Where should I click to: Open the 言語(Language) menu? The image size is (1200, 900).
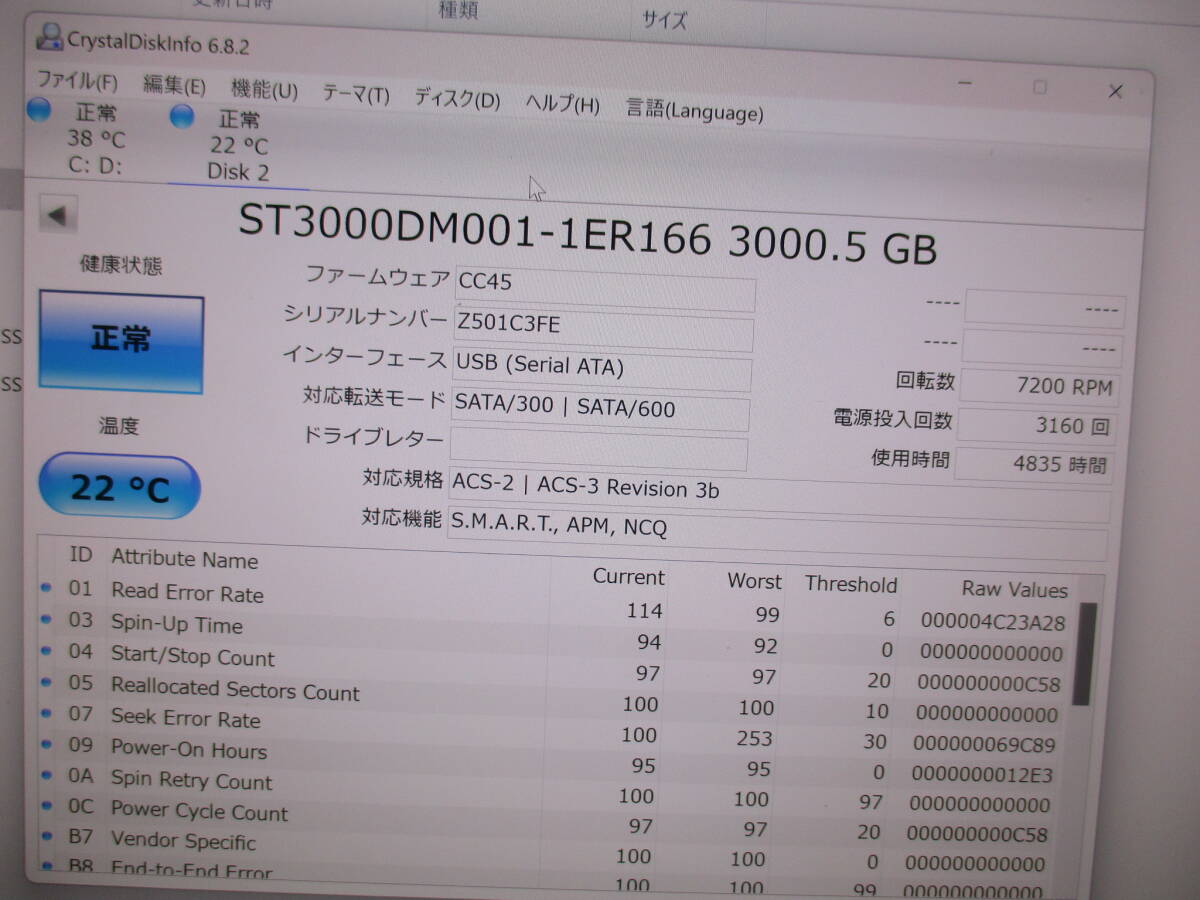(694, 109)
